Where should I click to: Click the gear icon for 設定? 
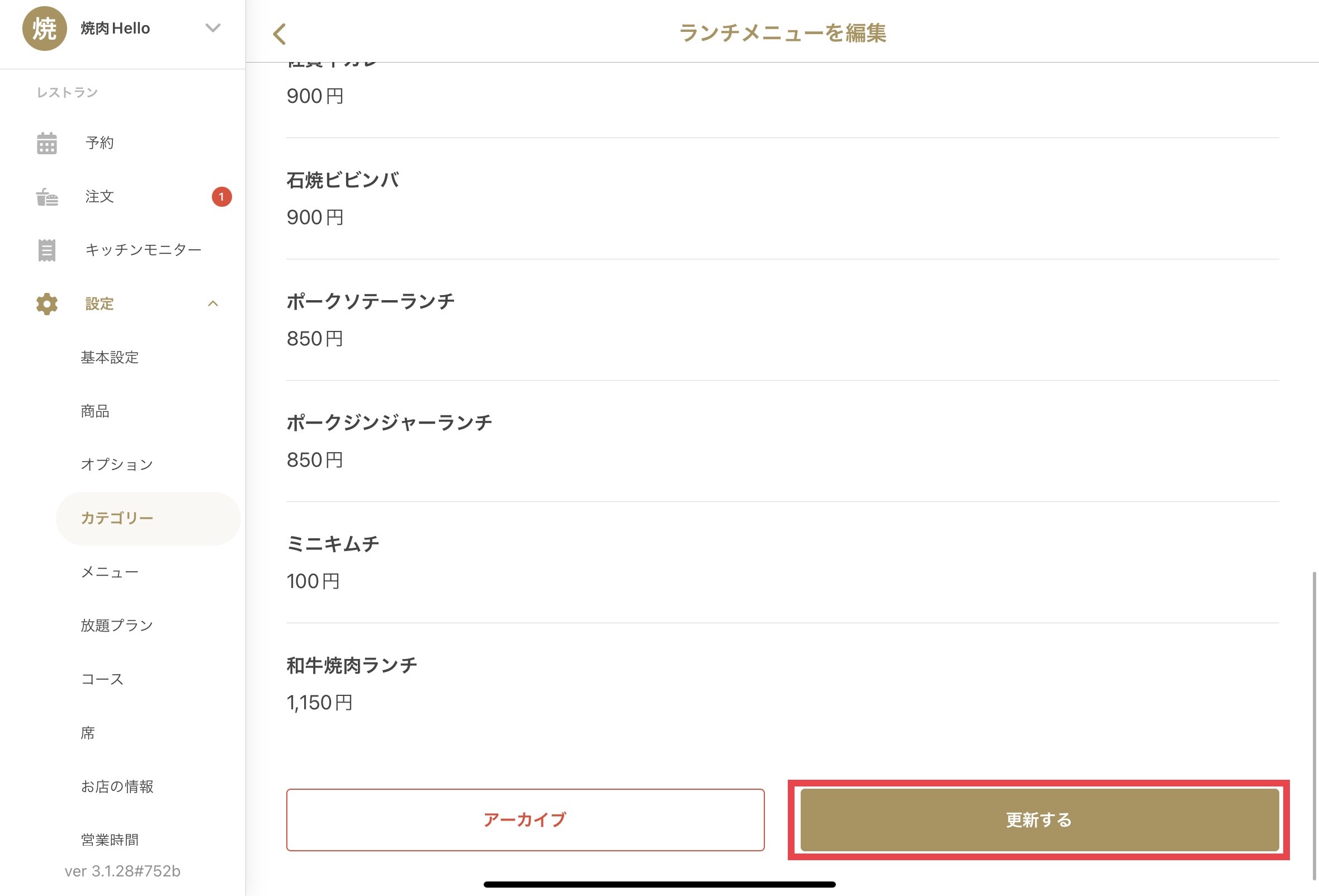pos(47,304)
